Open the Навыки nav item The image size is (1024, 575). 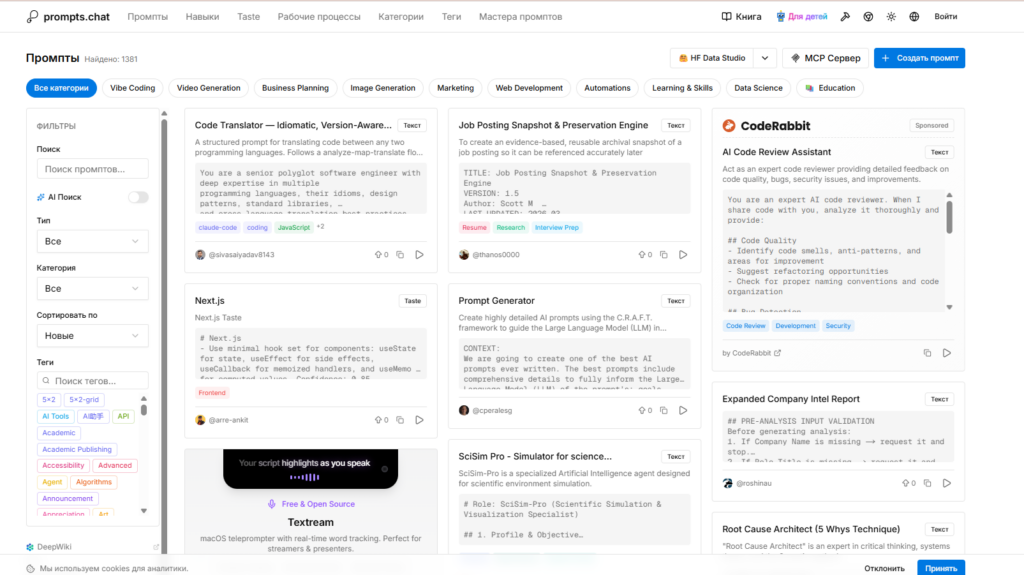pyautogui.click(x=202, y=17)
